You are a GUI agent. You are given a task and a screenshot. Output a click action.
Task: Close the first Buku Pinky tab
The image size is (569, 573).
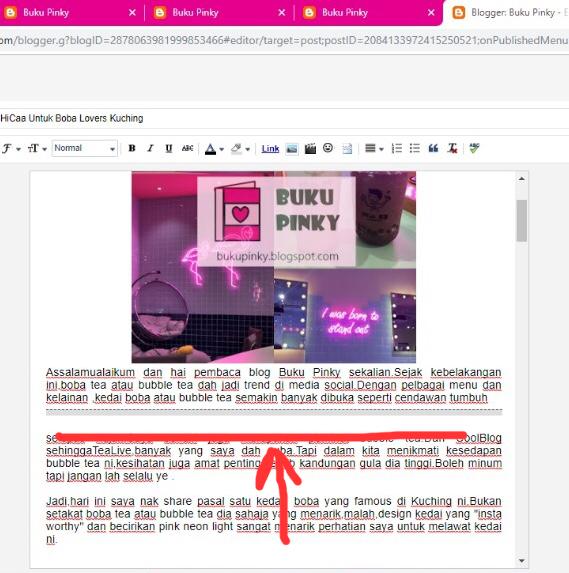(x=132, y=13)
